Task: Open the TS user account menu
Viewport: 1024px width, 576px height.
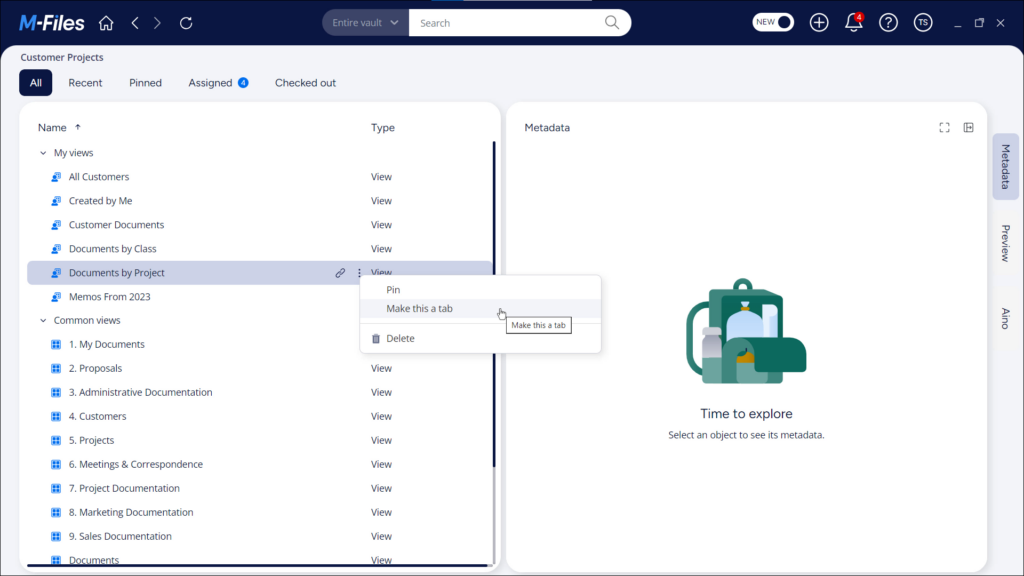Action: (x=922, y=22)
